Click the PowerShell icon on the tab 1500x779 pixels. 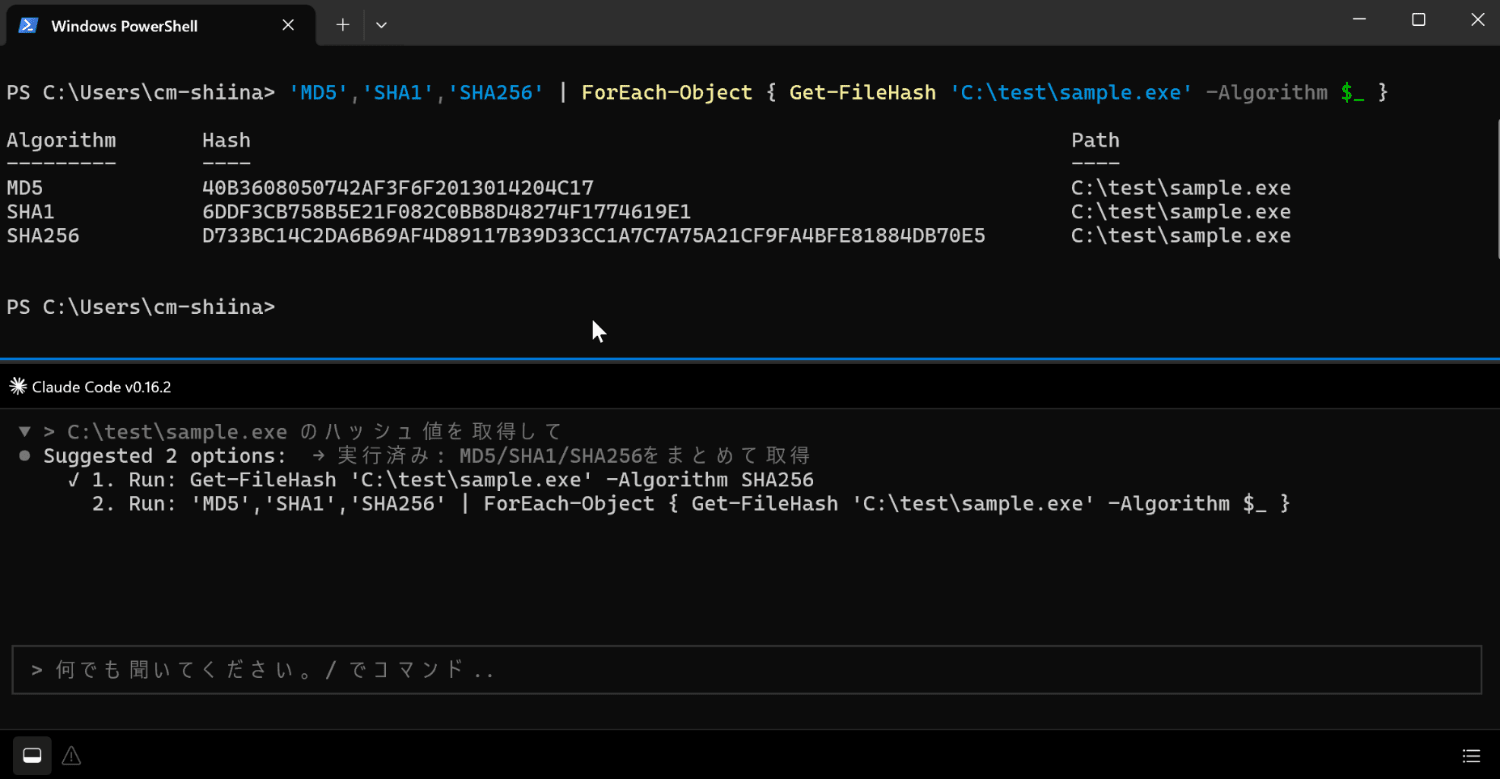click(x=28, y=26)
